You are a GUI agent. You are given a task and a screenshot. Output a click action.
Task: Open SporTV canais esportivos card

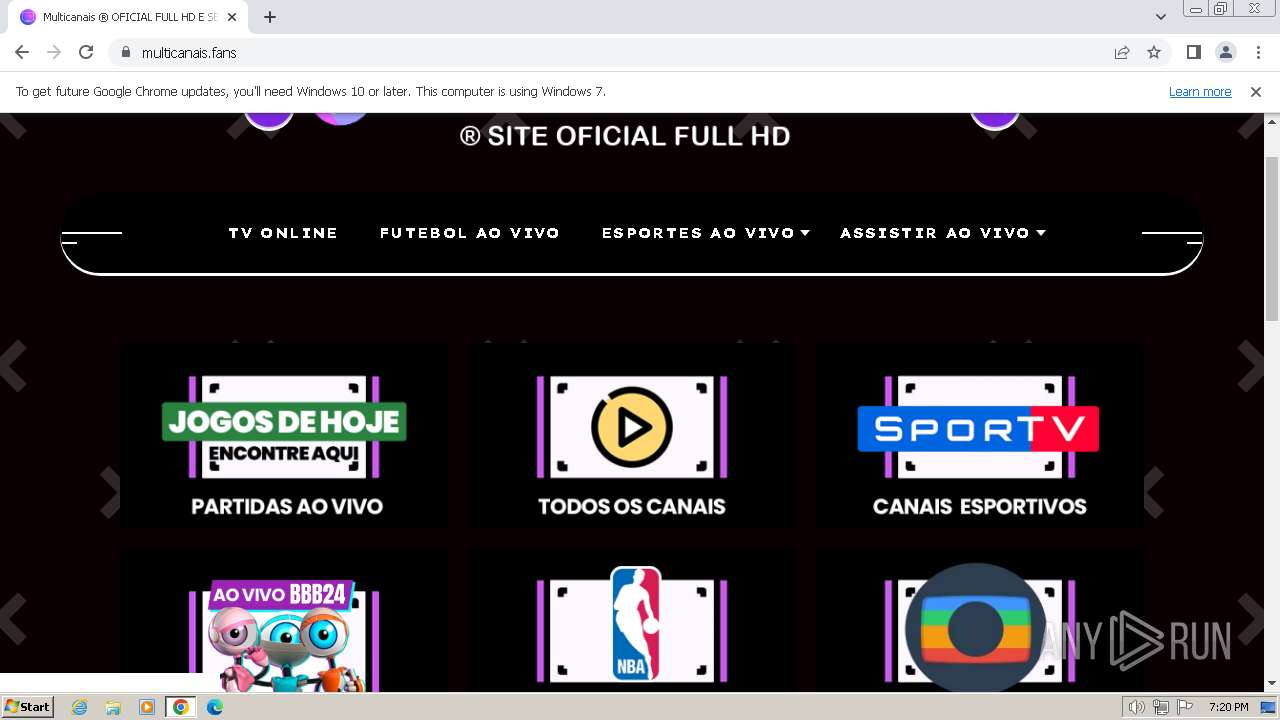(x=979, y=436)
